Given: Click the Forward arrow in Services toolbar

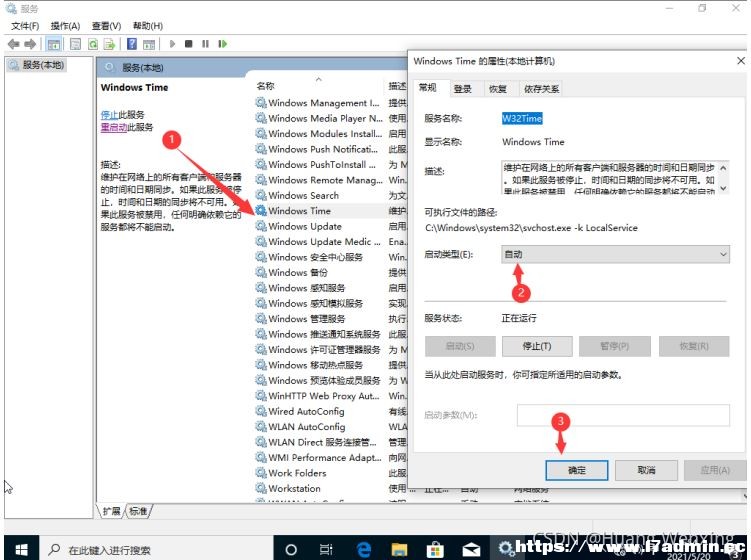Looking at the screenshot, I should 30,44.
